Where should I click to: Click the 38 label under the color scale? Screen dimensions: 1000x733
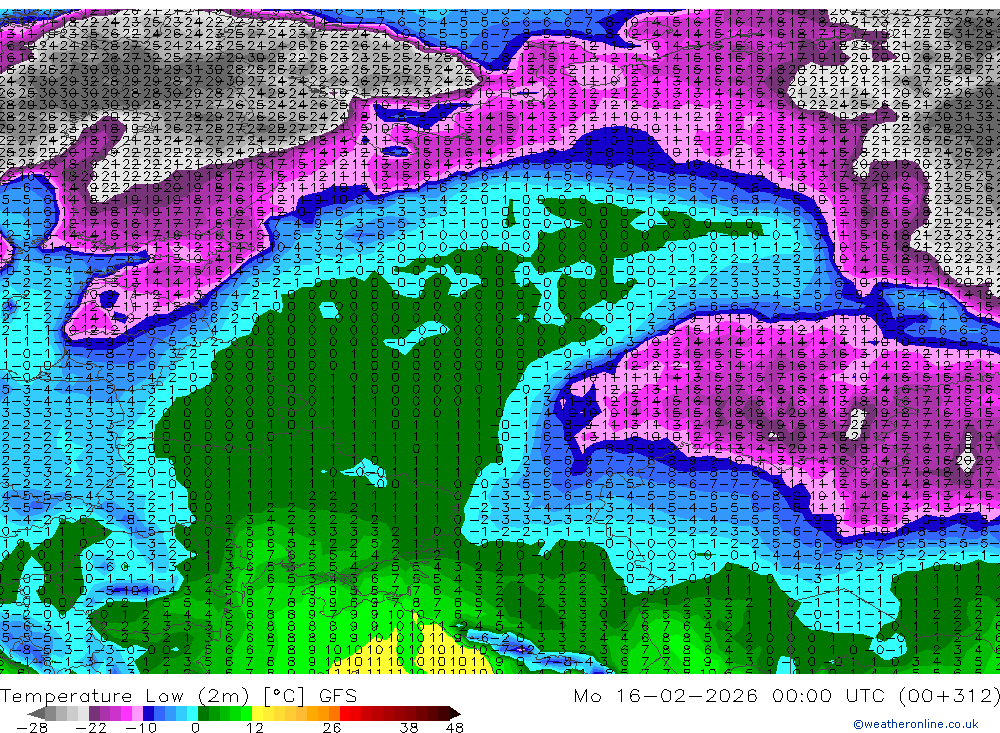pyautogui.click(x=408, y=728)
